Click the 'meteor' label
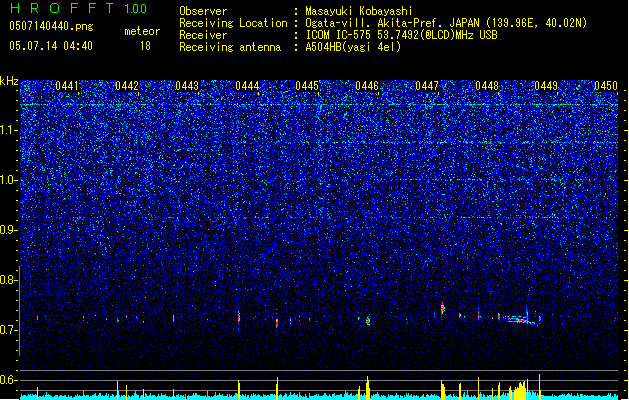 click(x=142, y=31)
